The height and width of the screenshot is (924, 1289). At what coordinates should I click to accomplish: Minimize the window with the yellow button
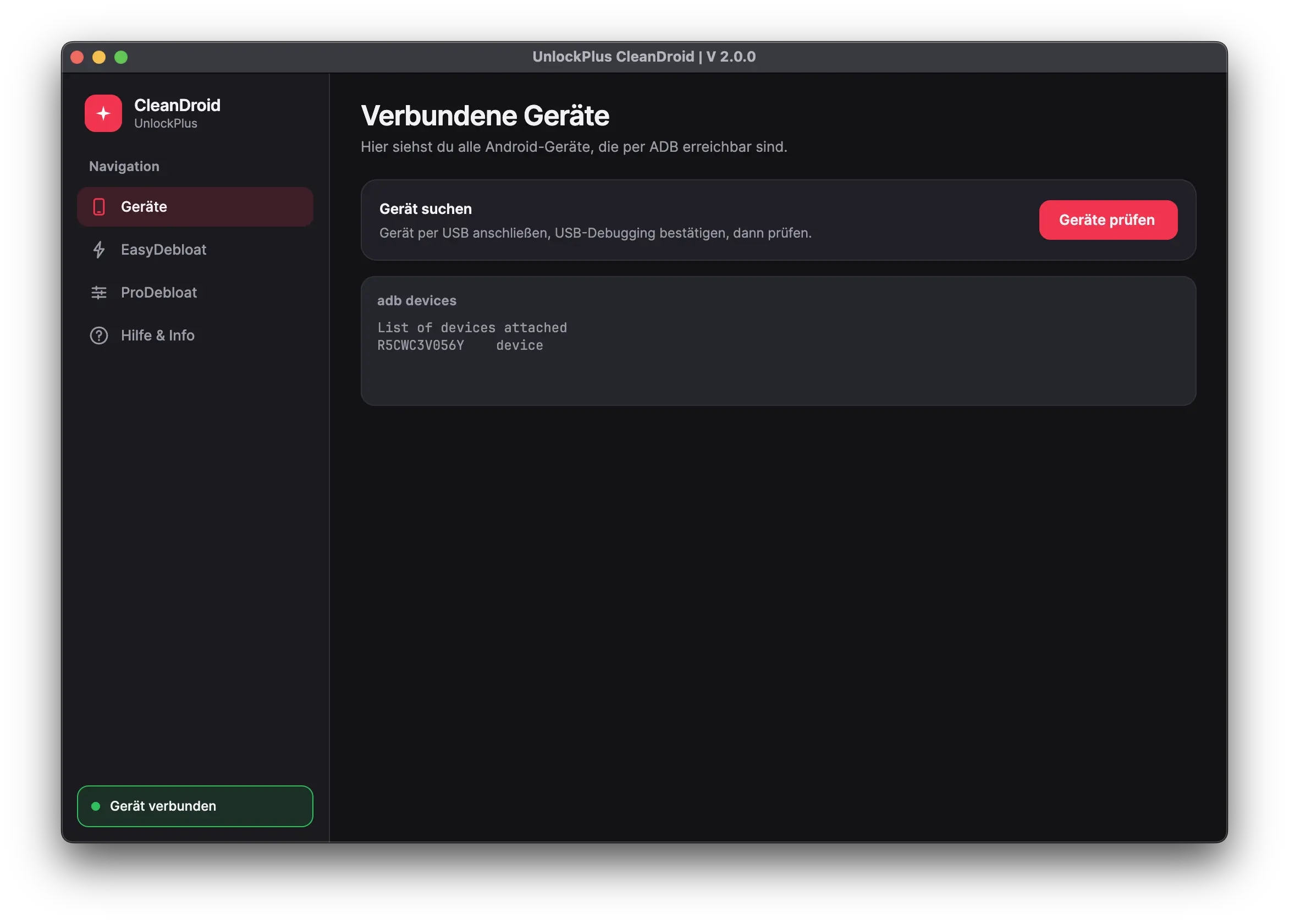point(99,57)
